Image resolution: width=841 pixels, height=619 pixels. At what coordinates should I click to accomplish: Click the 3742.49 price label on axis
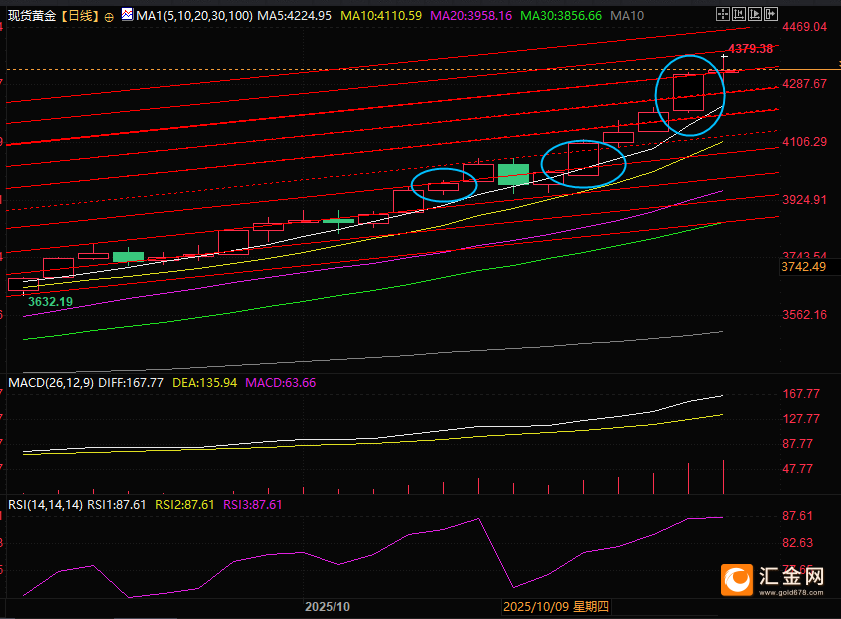point(803,267)
